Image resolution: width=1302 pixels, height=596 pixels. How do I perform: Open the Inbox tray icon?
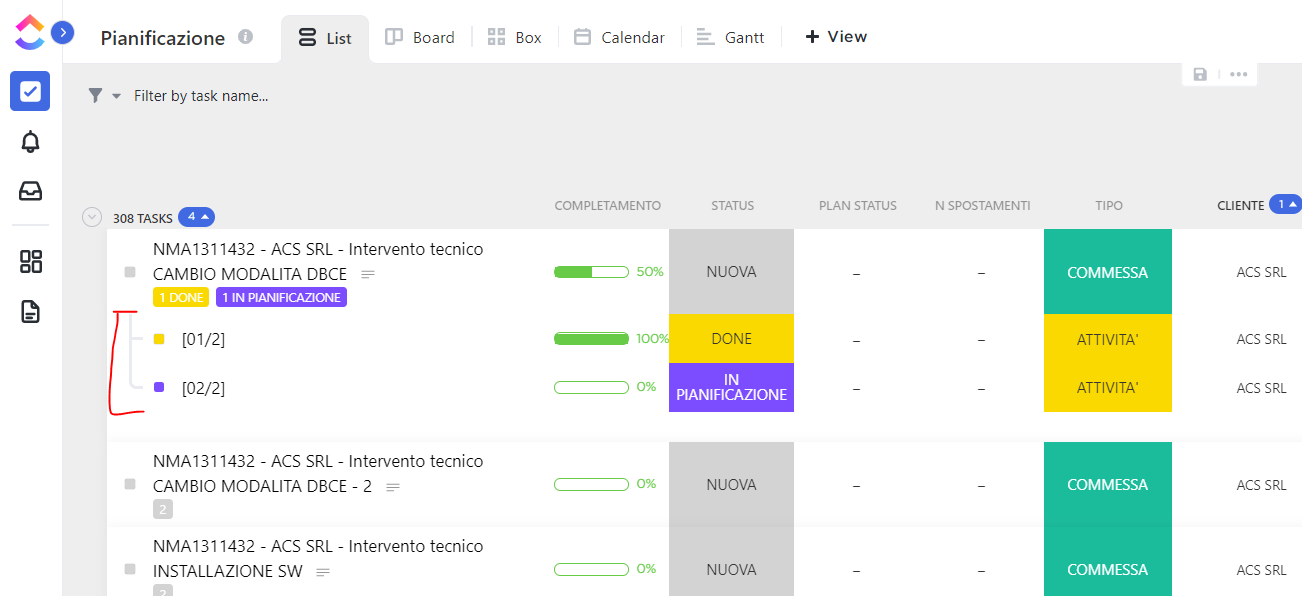tap(30, 190)
